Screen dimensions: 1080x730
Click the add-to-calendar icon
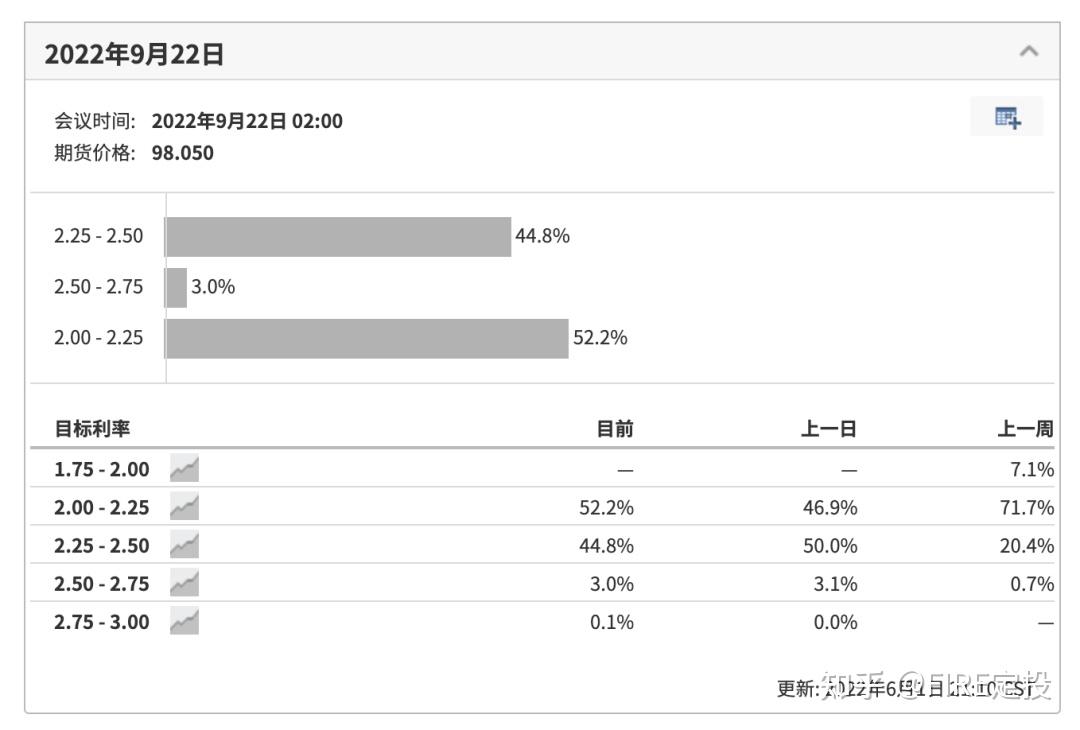1006,117
